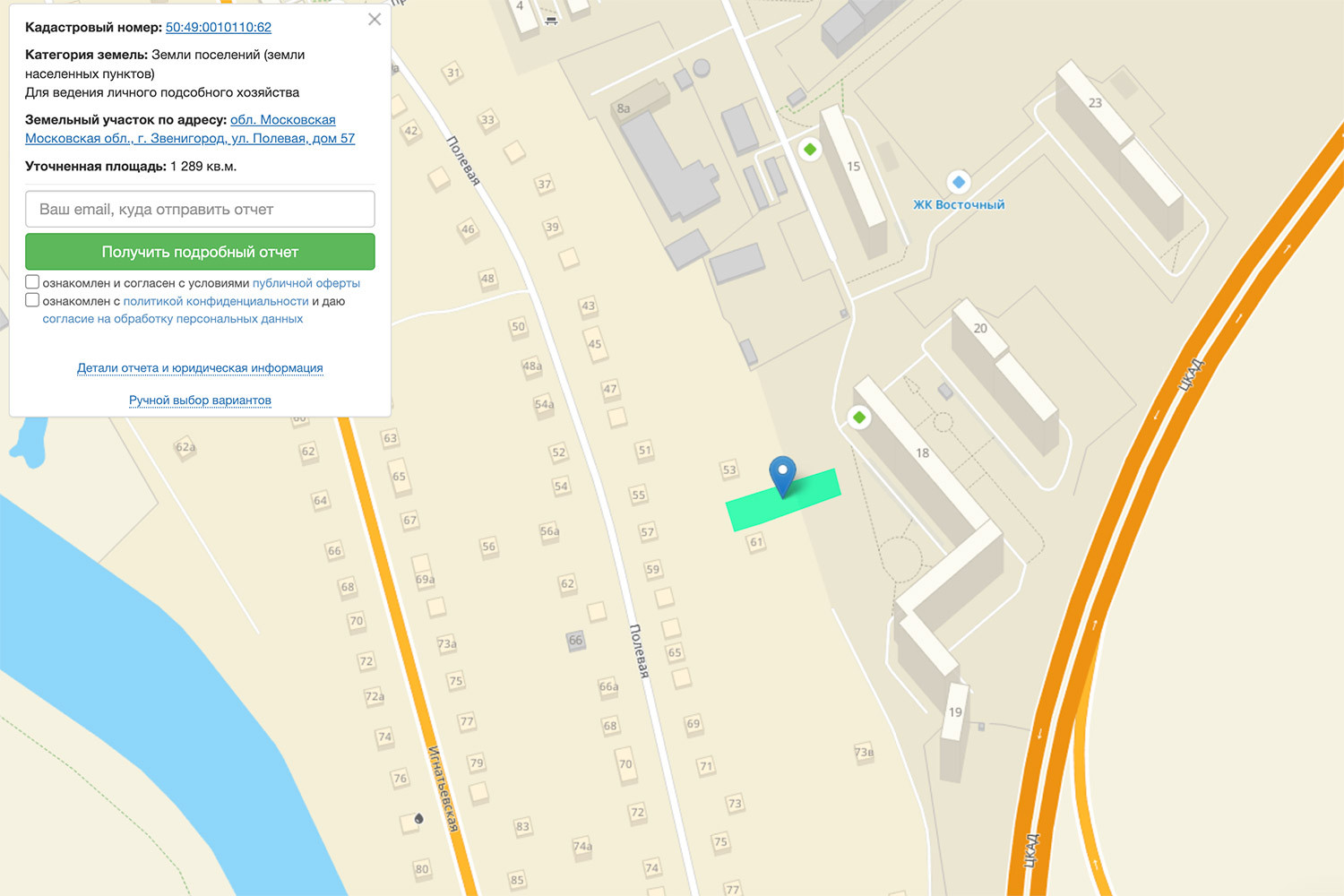Click Получить подробный отчет button
This screenshot has width=1344, height=896.
click(200, 252)
